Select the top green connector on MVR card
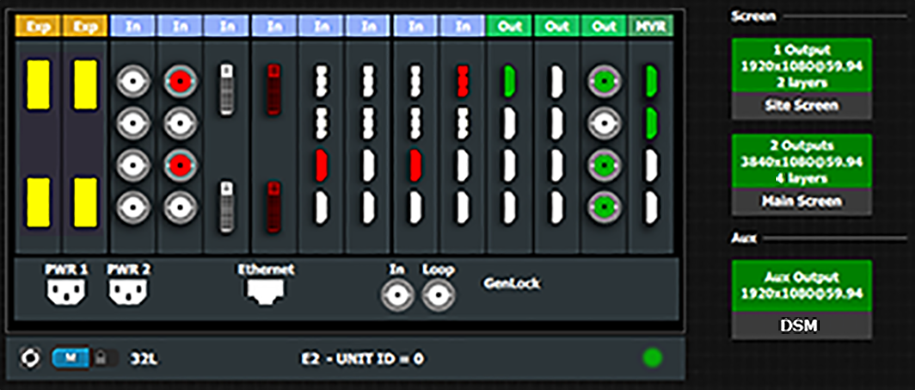This screenshot has width=915, height=390. (x=651, y=81)
